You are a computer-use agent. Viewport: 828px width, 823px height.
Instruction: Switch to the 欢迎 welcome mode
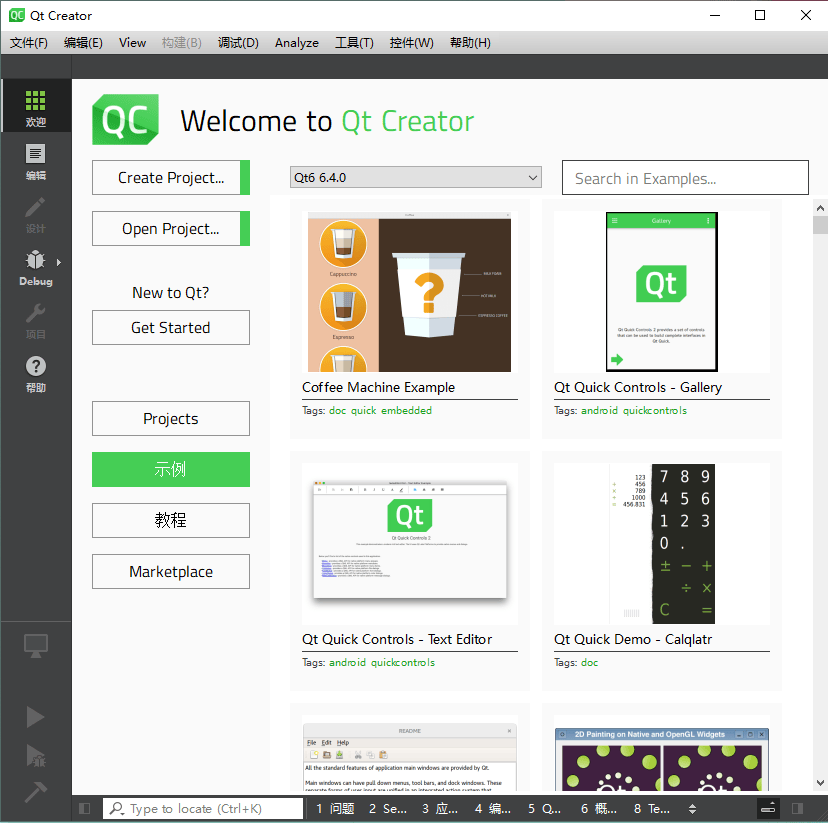(x=35, y=106)
